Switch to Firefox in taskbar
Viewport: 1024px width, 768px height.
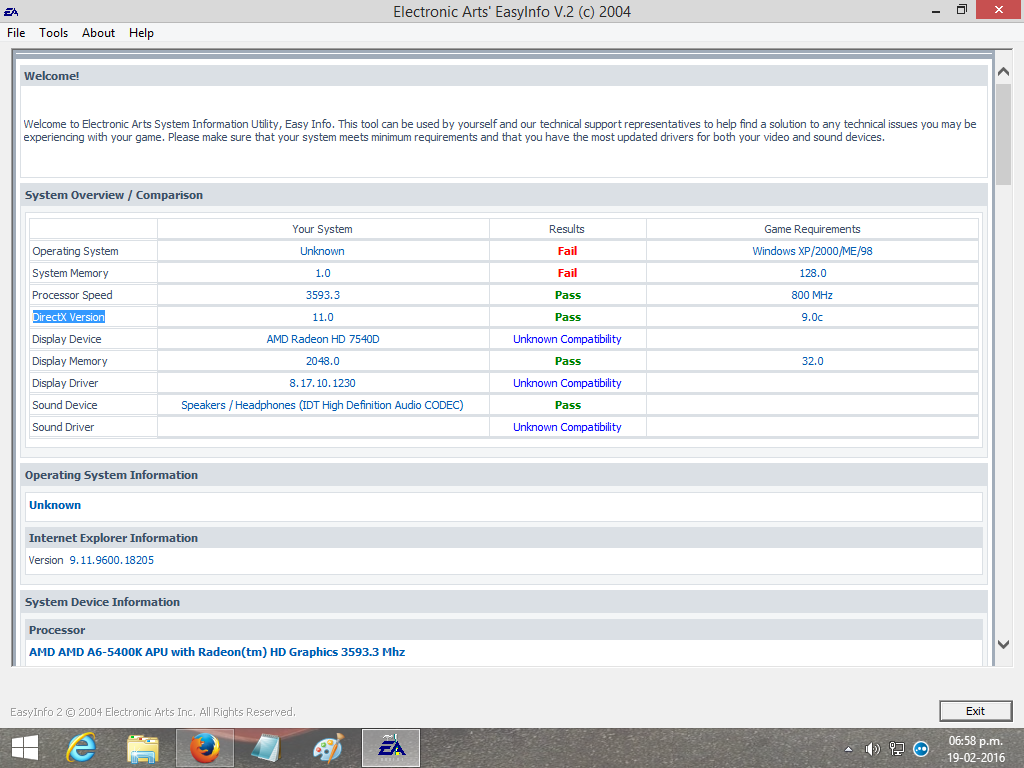tap(204, 748)
